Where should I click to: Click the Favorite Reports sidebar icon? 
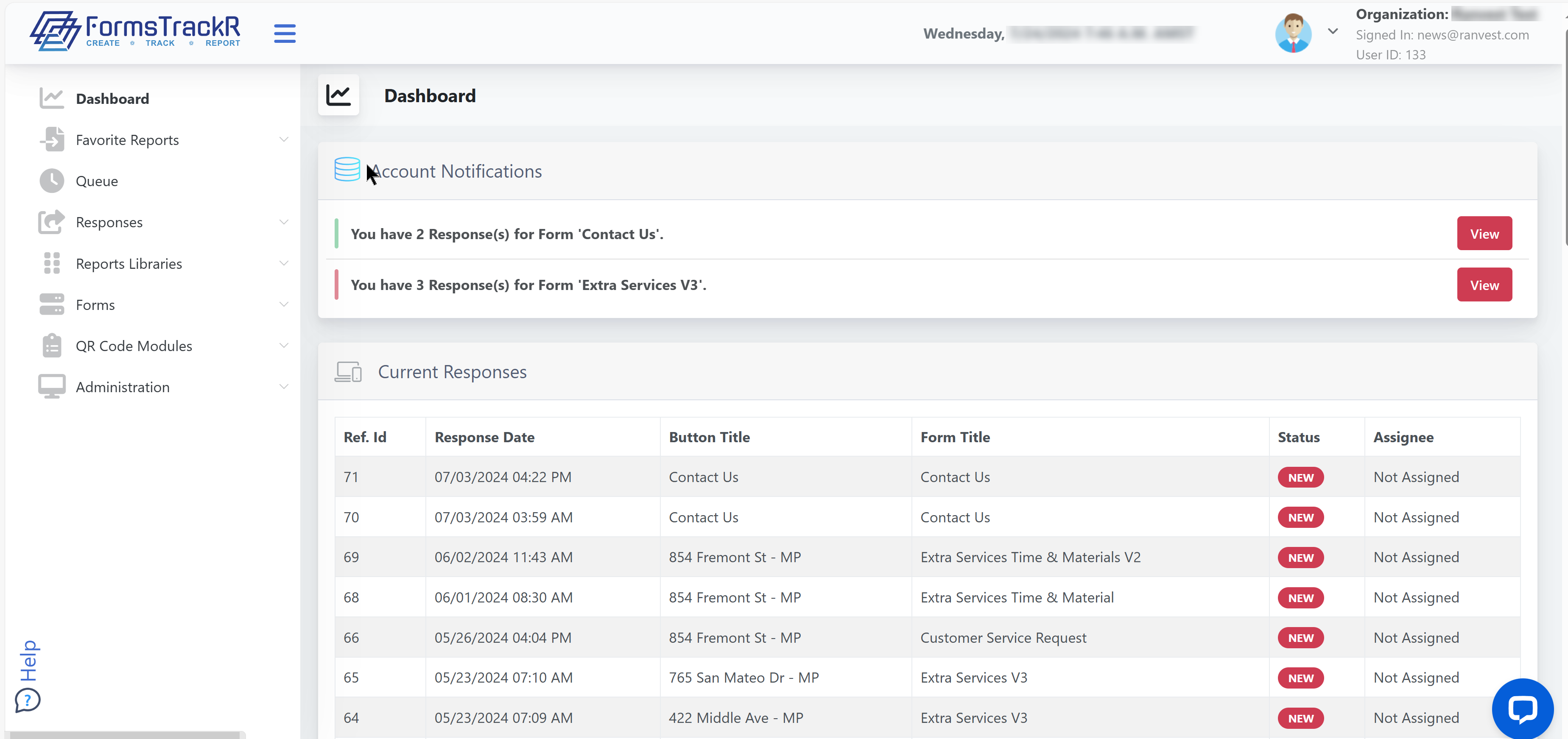(52, 139)
